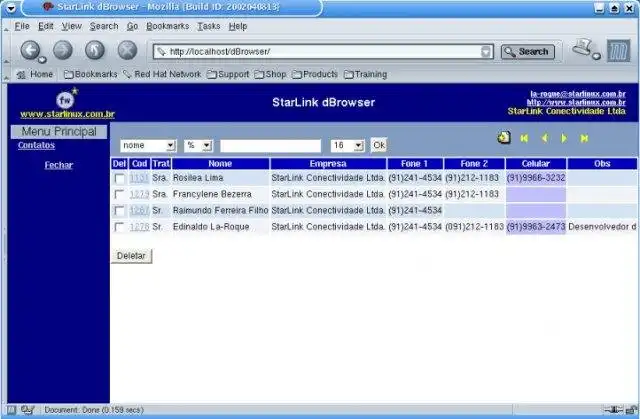This screenshot has width=640, height=419.
Task: Open record code 1276 link
Action: (x=139, y=227)
